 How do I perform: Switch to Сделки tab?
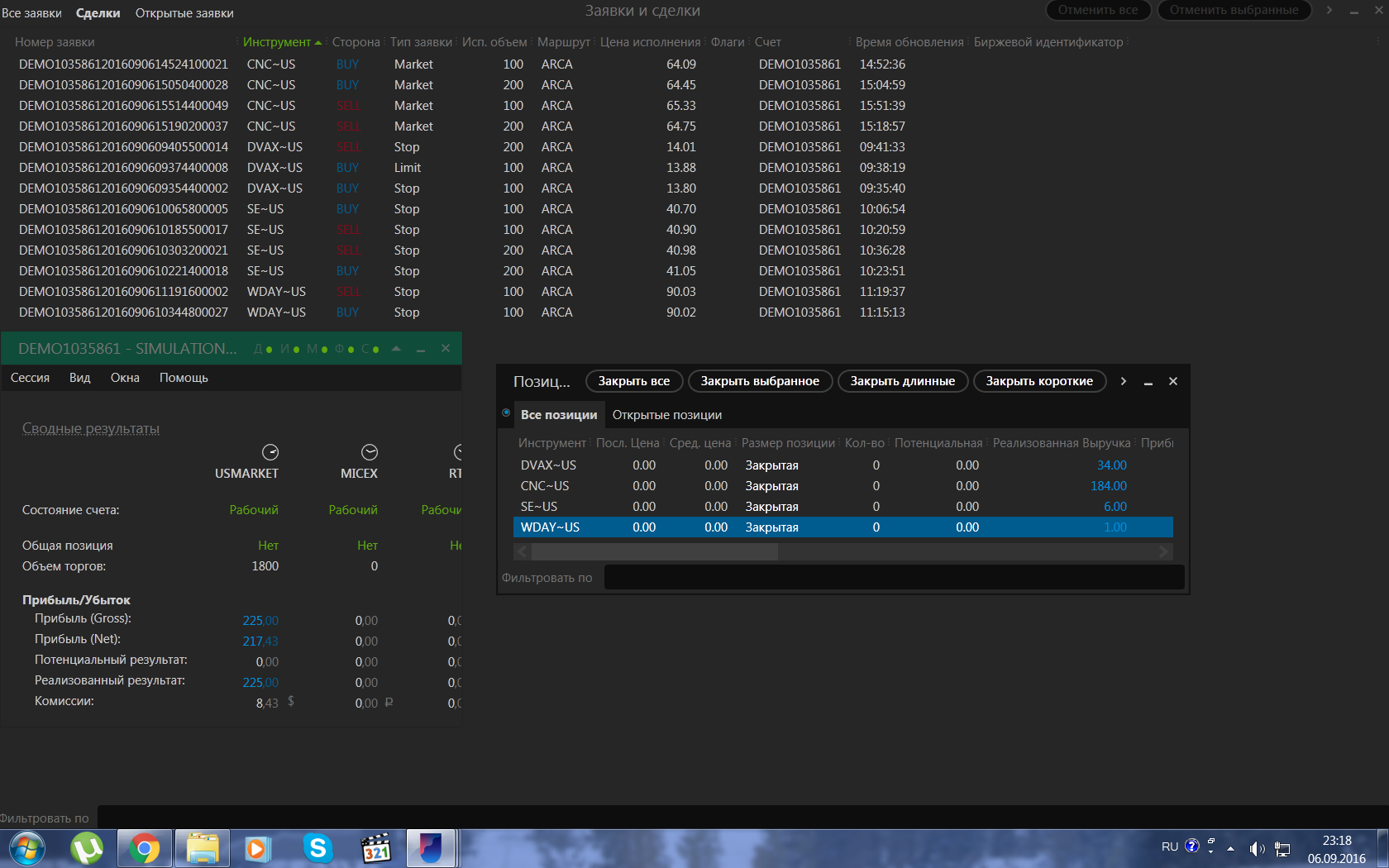tap(98, 13)
